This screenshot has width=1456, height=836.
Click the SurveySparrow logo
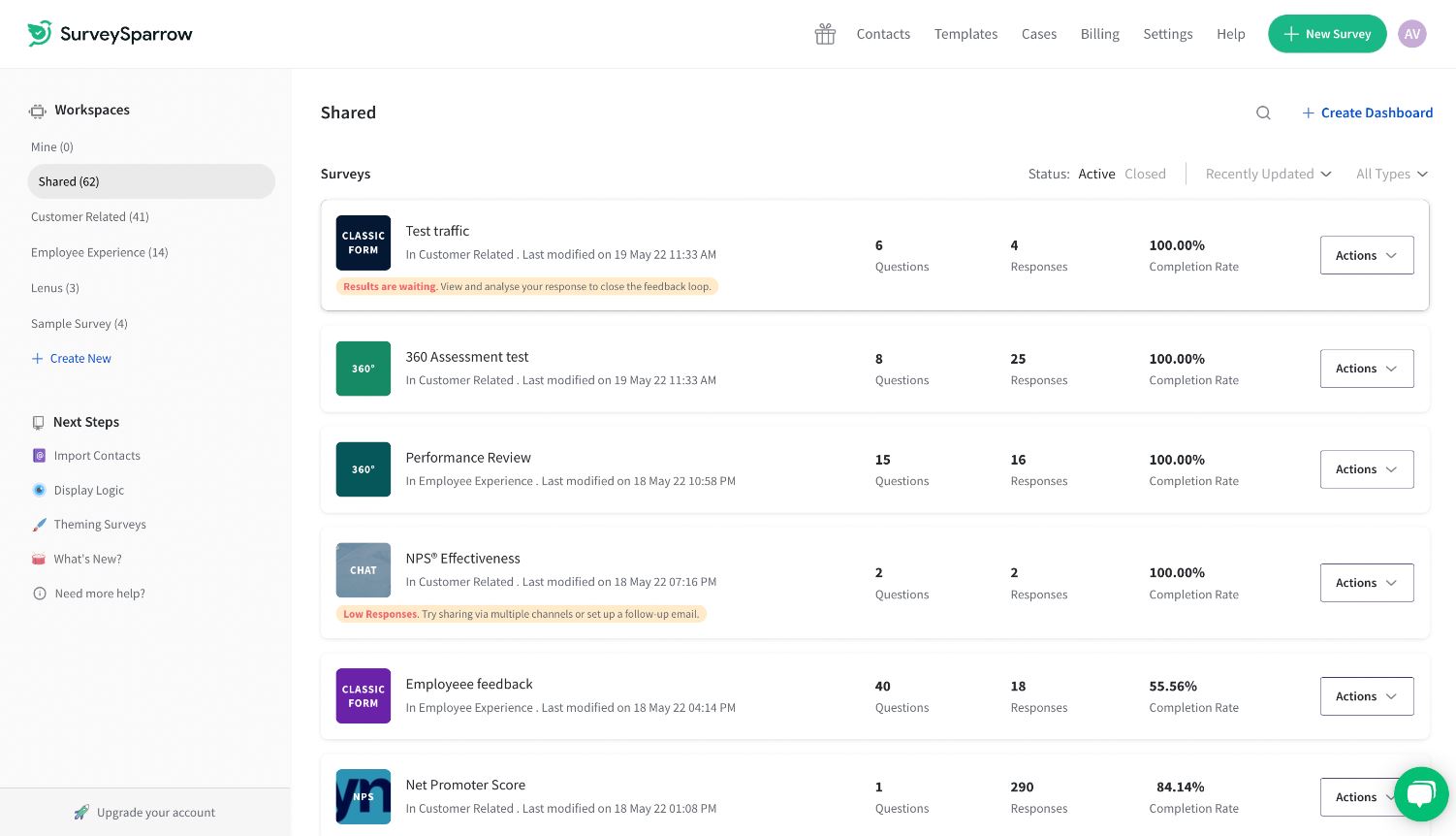(110, 33)
